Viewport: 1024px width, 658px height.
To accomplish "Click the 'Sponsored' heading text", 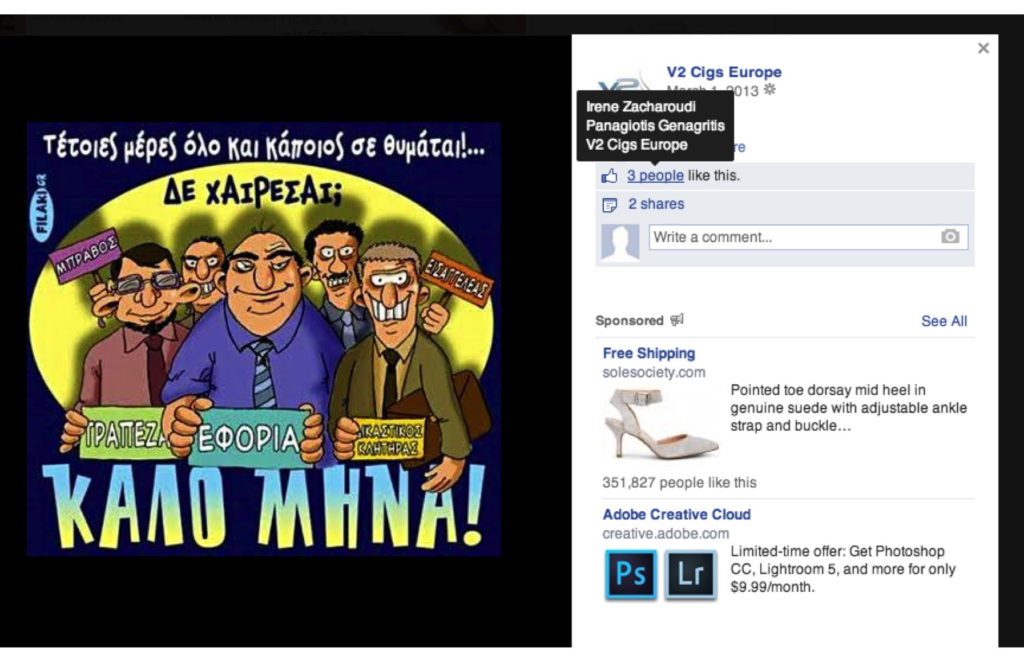I will pos(629,321).
